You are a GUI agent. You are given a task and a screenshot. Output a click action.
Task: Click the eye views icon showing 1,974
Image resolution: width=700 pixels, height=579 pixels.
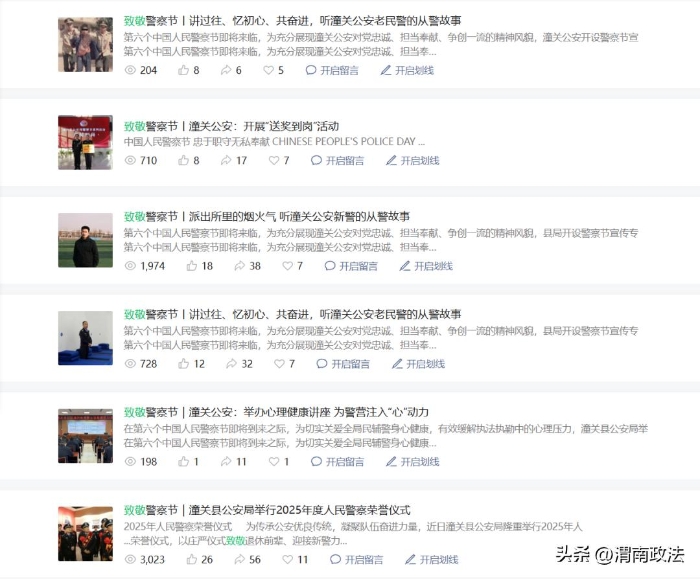pyautogui.click(x=130, y=266)
